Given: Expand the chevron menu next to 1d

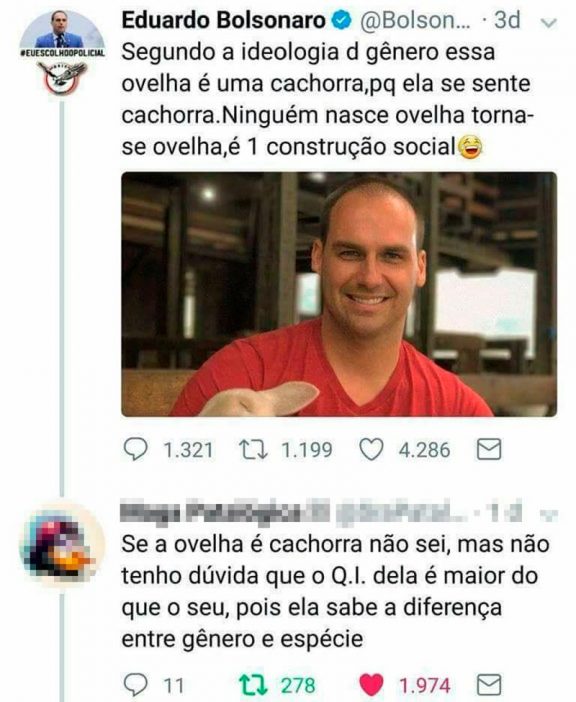Looking at the screenshot, I should click(x=549, y=515).
